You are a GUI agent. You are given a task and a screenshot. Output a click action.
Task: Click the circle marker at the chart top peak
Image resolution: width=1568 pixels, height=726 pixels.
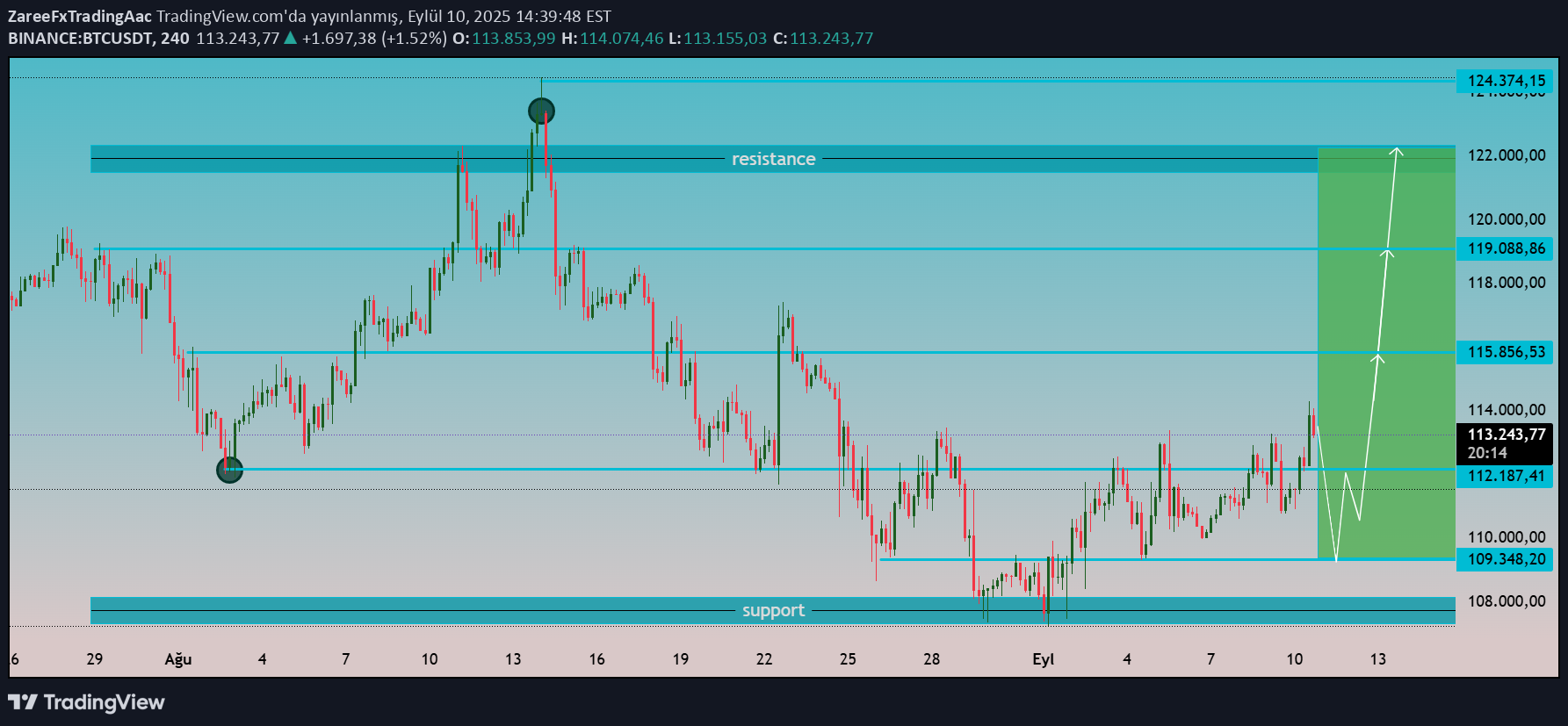[x=541, y=111]
